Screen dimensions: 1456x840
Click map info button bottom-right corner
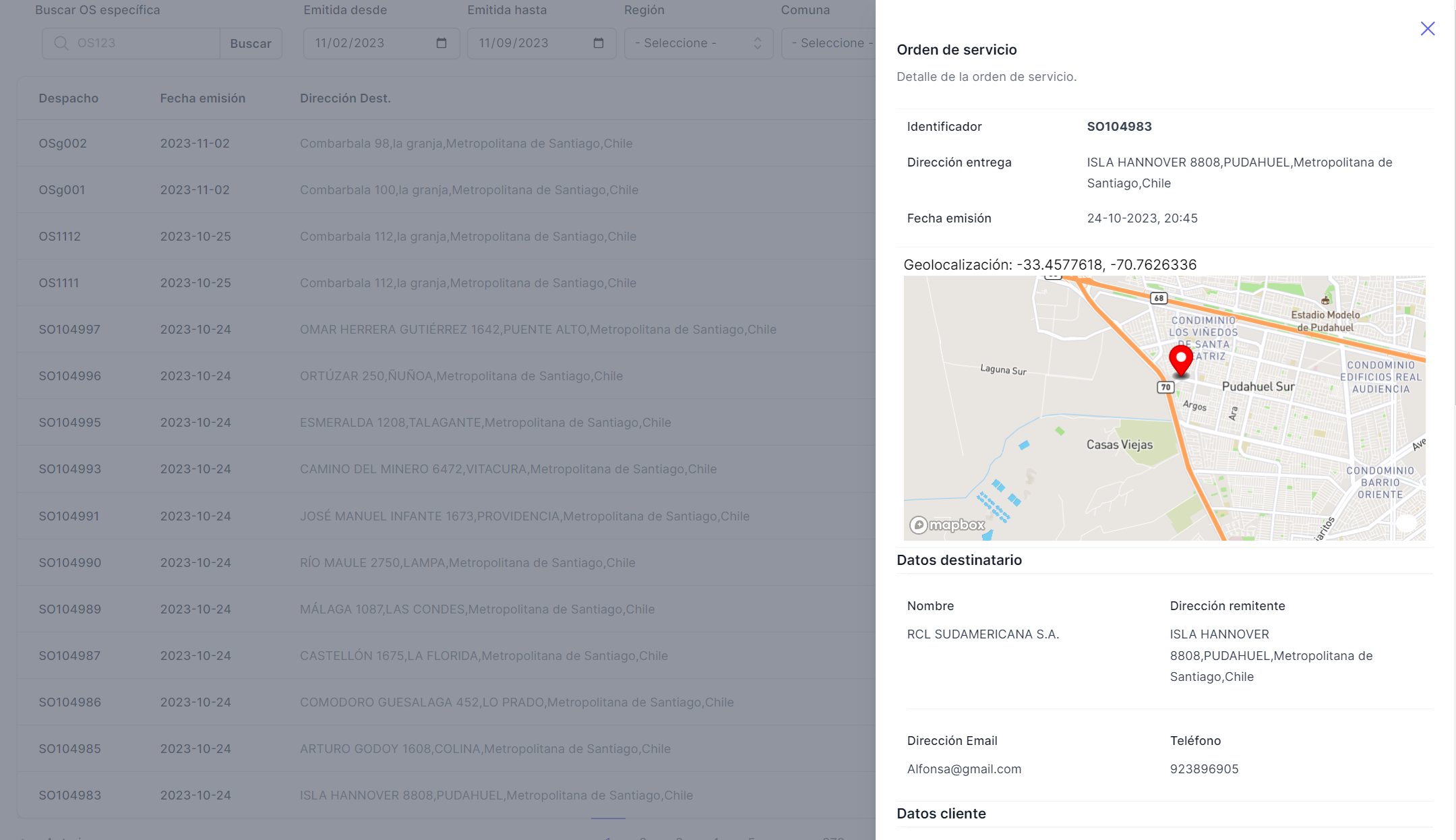1406,523
